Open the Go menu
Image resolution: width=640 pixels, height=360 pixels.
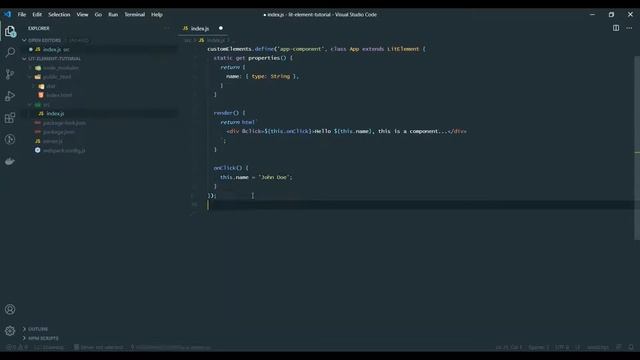[98, 14]
